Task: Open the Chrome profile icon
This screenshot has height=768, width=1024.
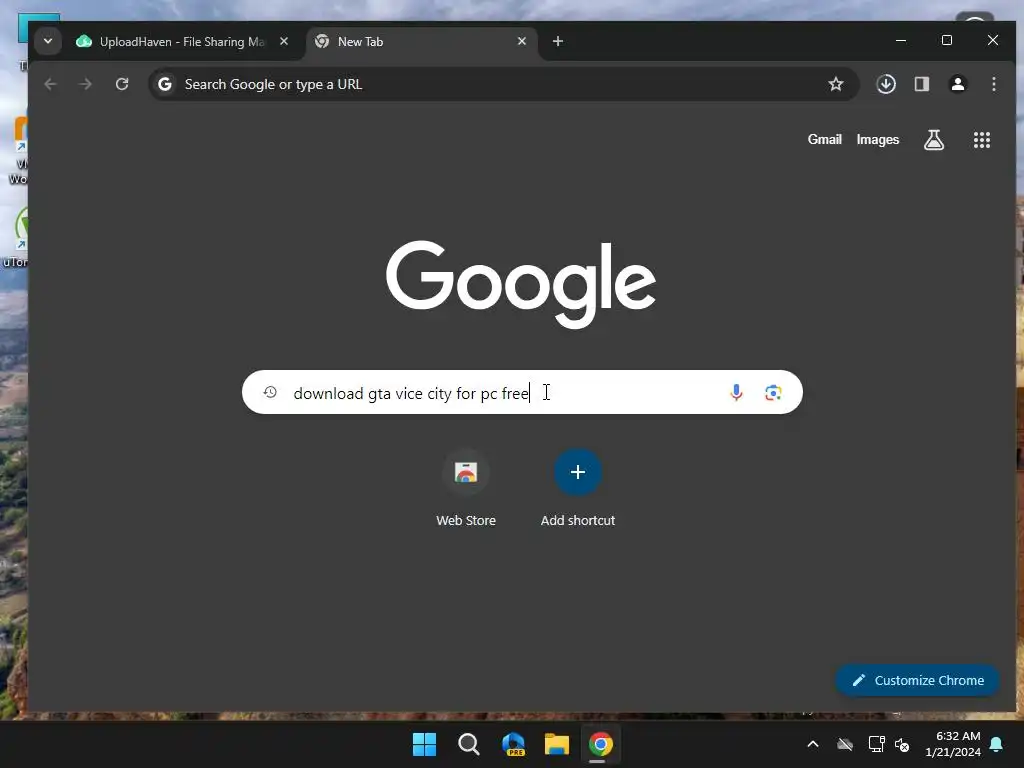Action: coord(958,84)
